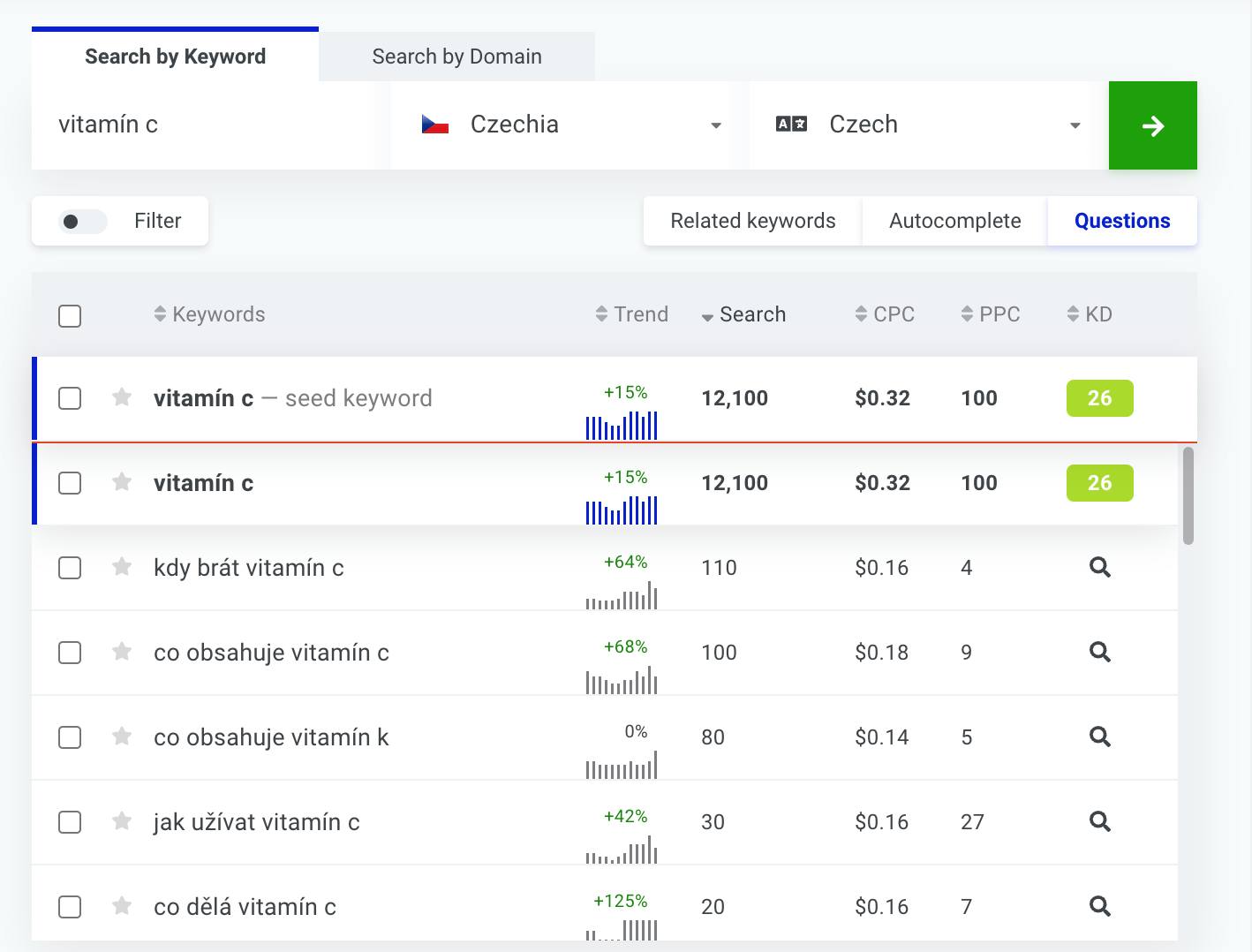Viewport: 1252px width, 952px height.
Task: Click keyword 'kdy brát vitamín c'
Action: pos(248,568)
